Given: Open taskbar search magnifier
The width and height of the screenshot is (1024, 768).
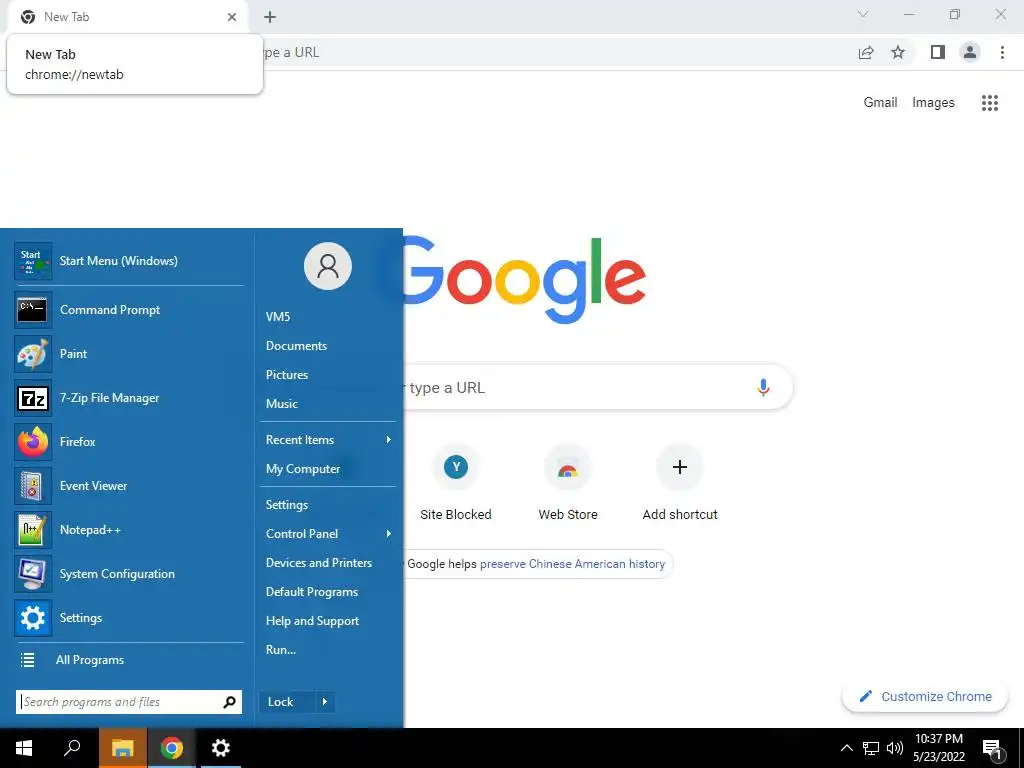Looking at the screenshot, I should (x=72, y=748).
